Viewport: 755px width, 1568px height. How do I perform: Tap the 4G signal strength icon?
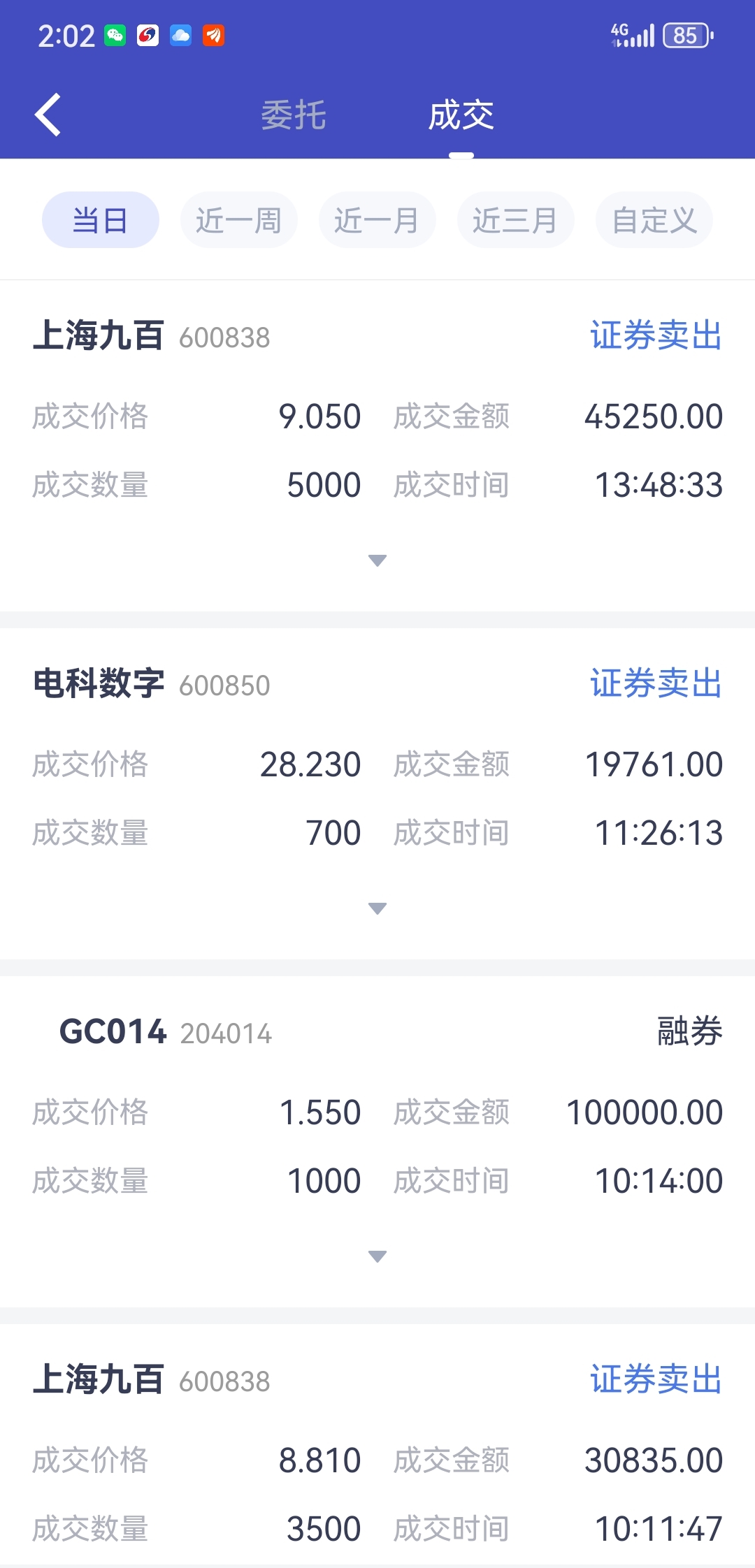pyautogui.click(x=633, y=35)
